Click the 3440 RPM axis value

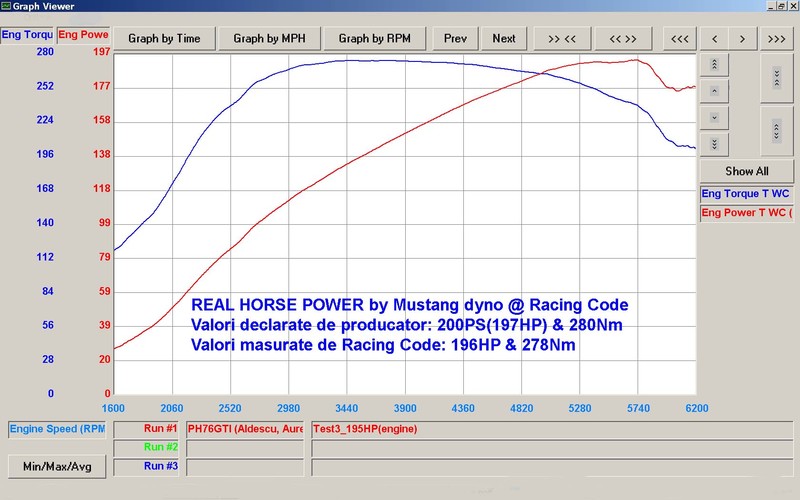click(x=346, y=408)
